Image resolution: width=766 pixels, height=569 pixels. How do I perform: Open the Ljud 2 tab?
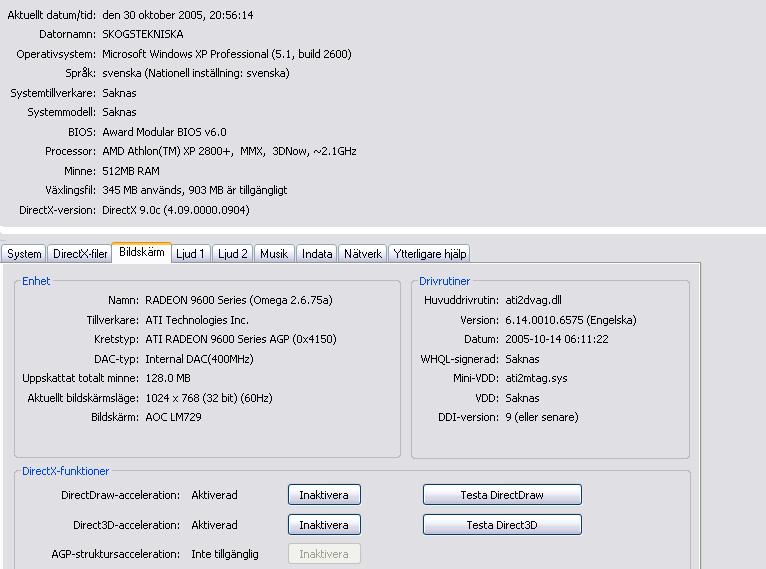pyautogui.click(x=233, y=254)
